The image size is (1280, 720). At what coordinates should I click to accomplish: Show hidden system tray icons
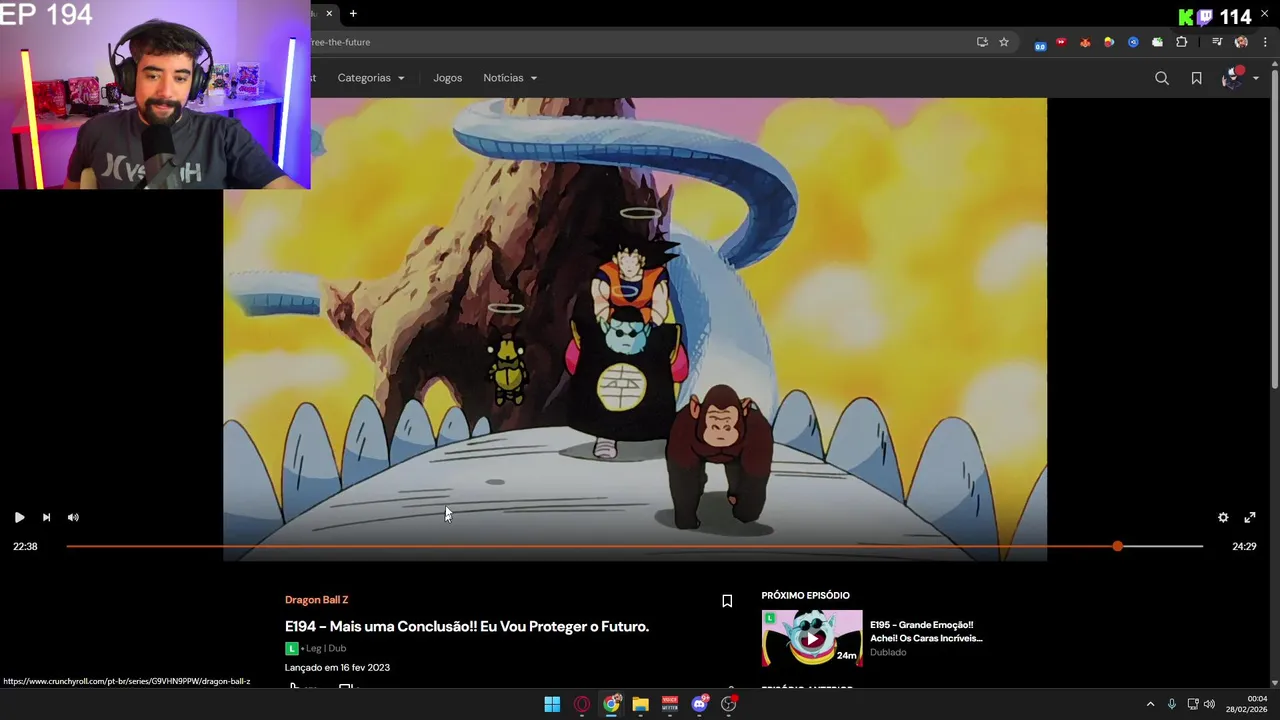[x=1150, y=704]
